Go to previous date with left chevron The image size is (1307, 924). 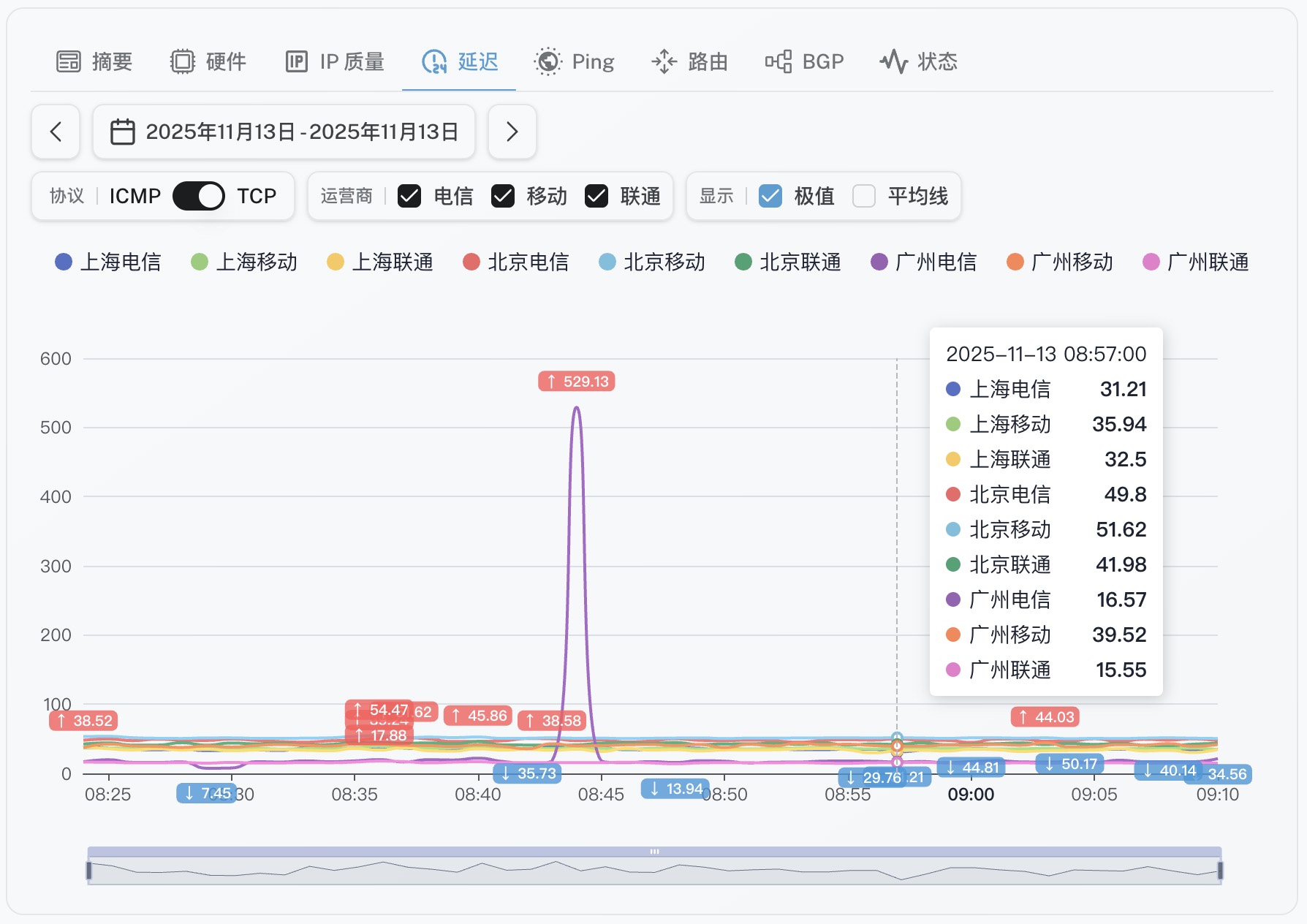pyautogui.click(x=56, y=132)
